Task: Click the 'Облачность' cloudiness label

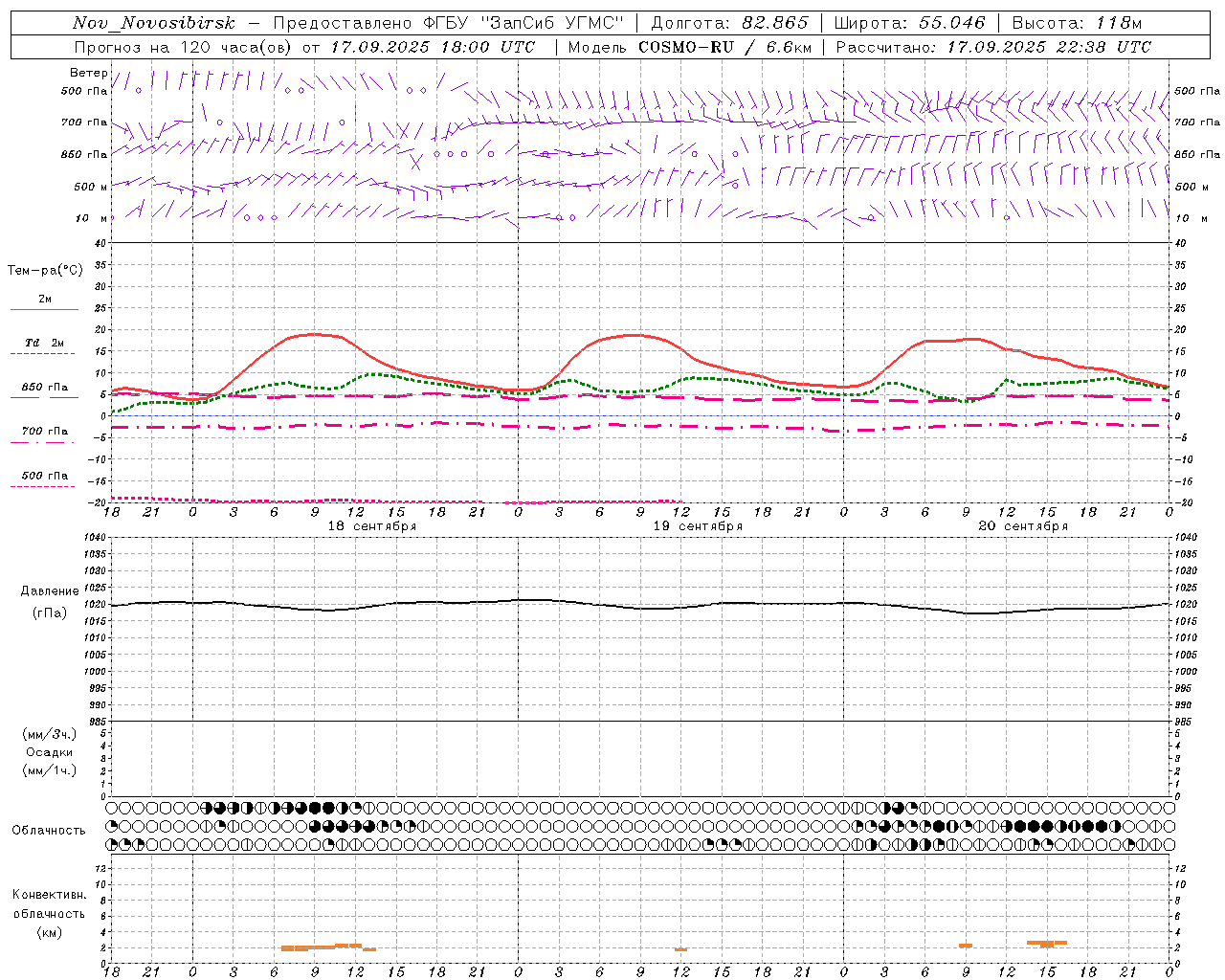Action: coord(49,831)
